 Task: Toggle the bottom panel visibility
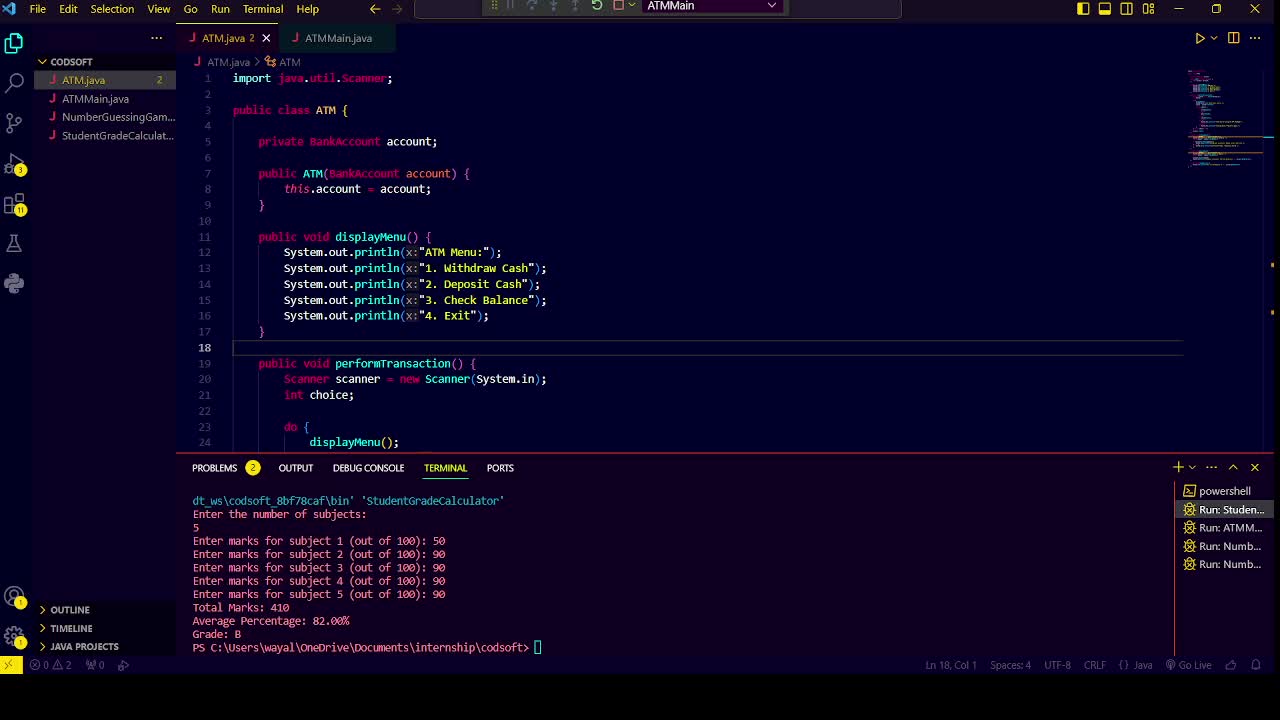[x=1105, y=9]
